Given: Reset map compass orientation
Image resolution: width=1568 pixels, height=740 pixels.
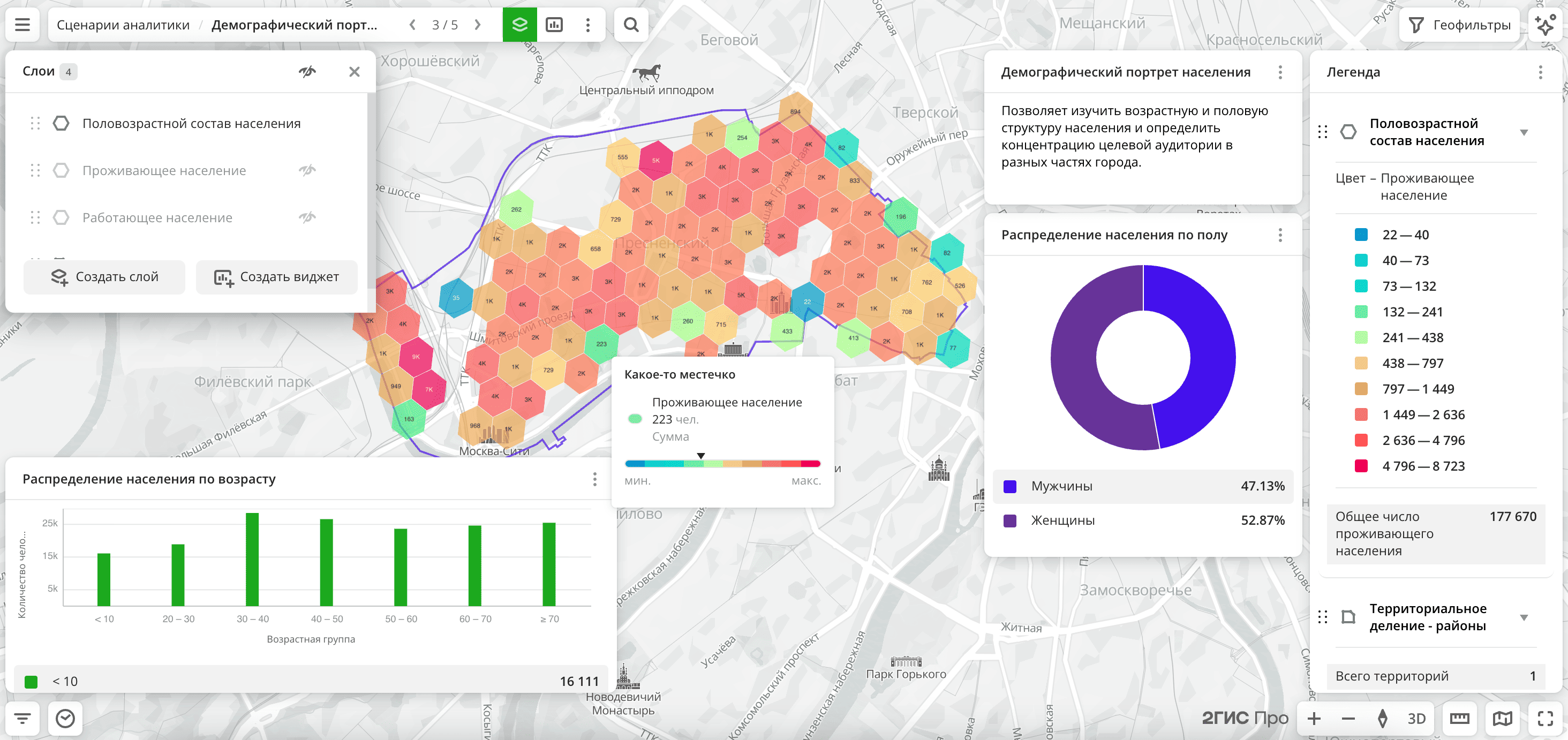Looking at the screenshot, I should [x=1382, y=719].
